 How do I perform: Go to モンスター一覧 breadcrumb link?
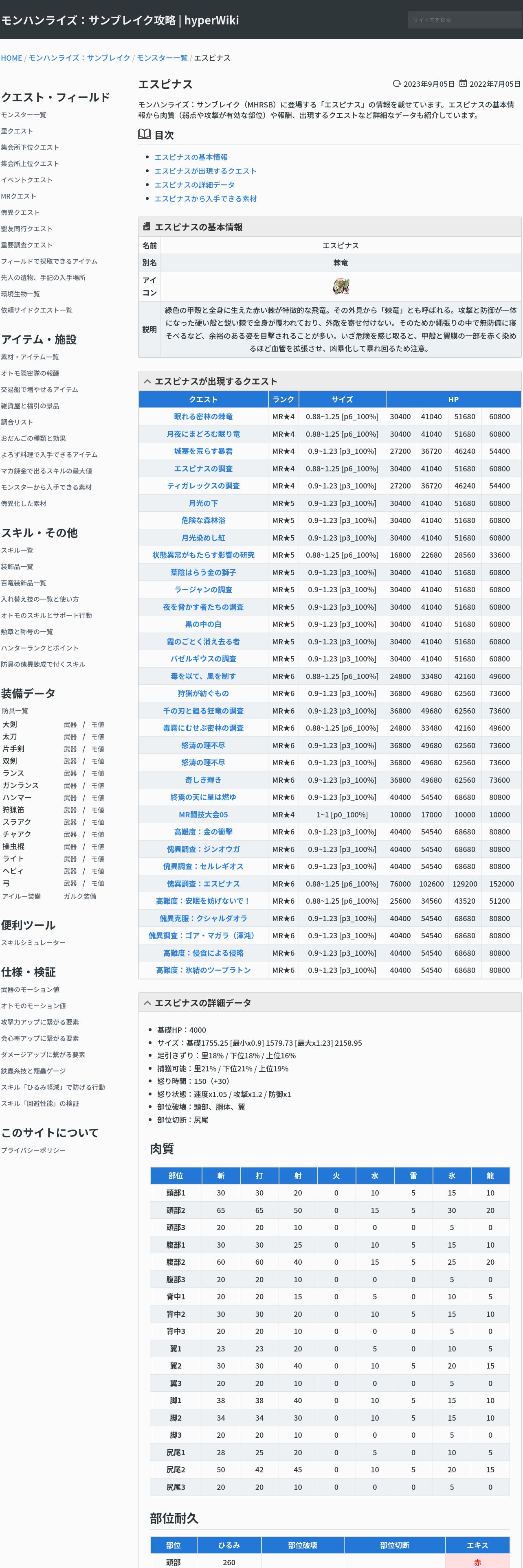coord(162,58)
